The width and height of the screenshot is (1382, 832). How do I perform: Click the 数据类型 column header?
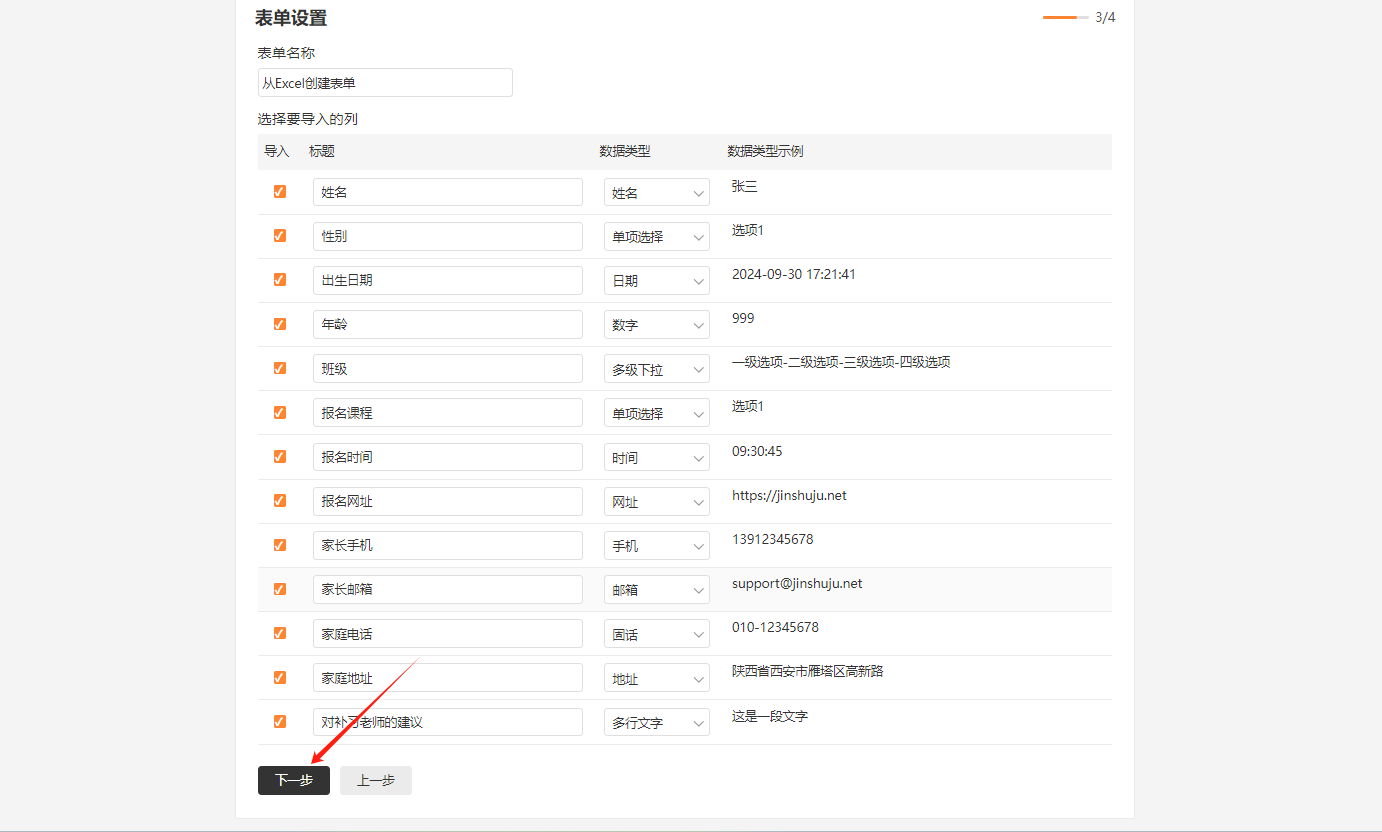coord(625,151)
